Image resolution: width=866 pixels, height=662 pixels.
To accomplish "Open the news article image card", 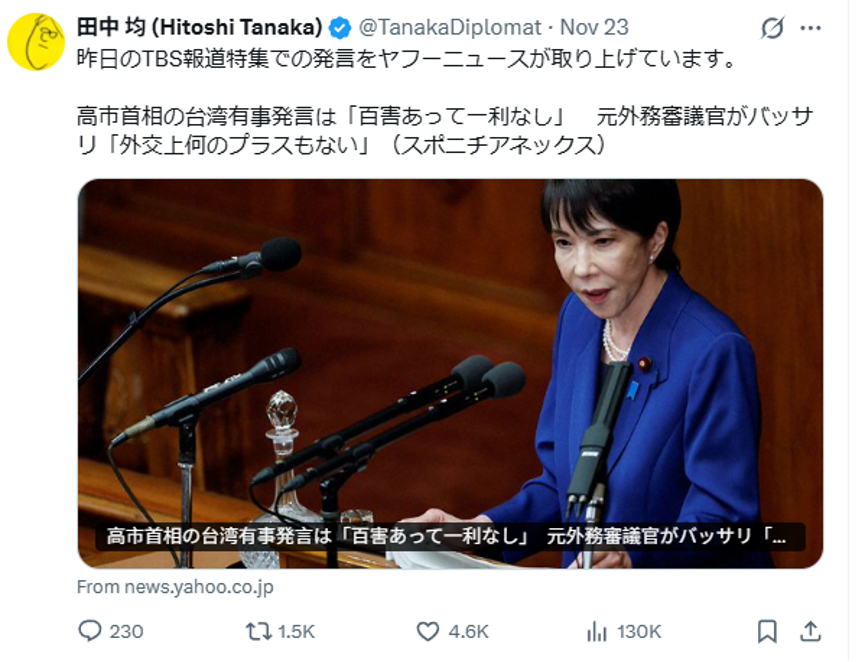I will [450, 373].
